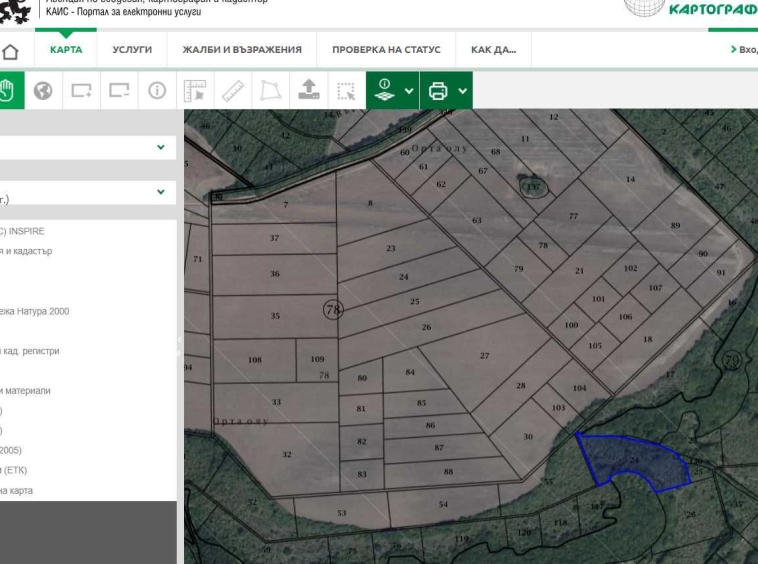Screen dimensions: 758x564
Task: Activate the zoom out rectangle tool
Action: click(119, 90)
